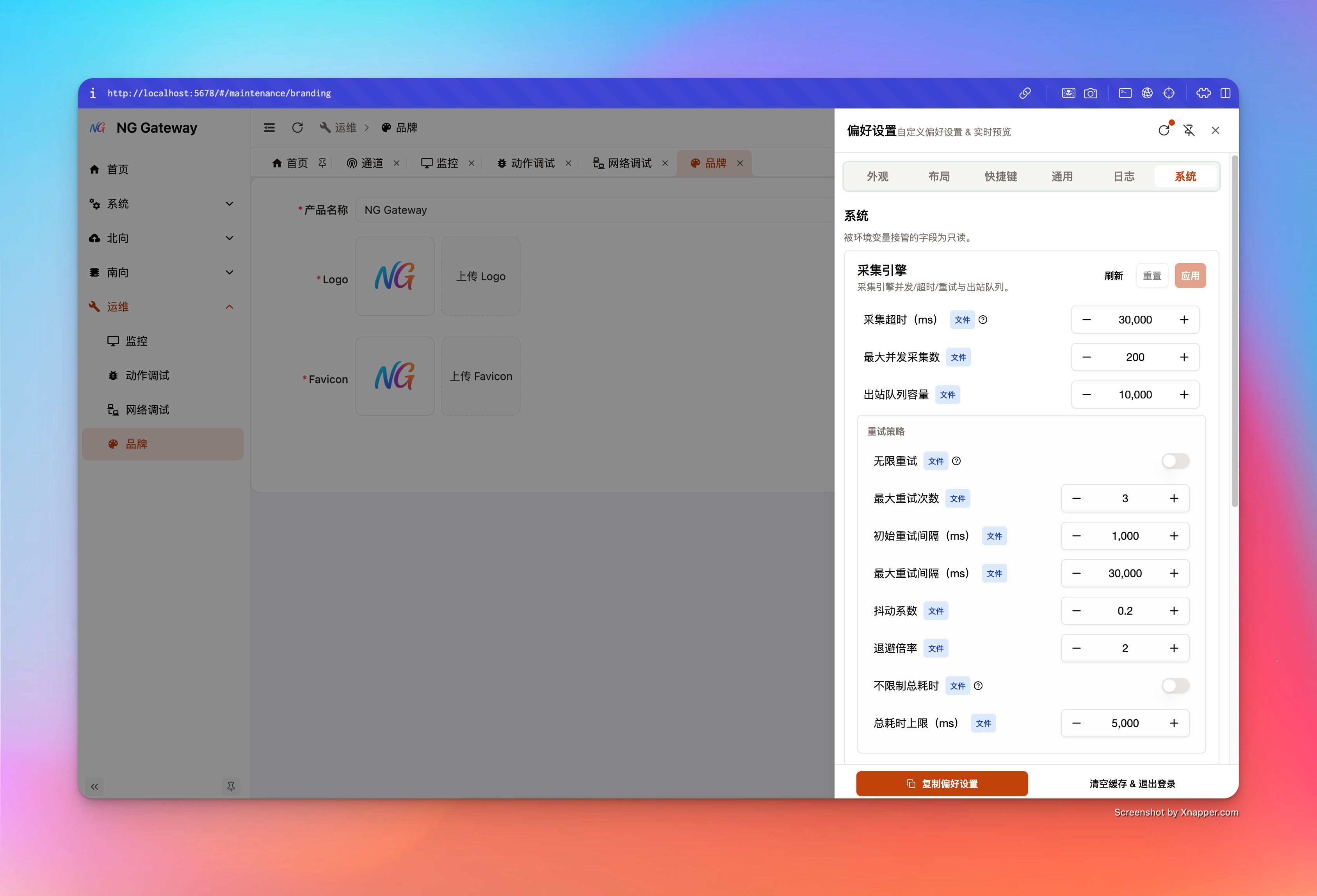
Task: Enable the 无限重试 switch
Action: tap(1175, 461)
